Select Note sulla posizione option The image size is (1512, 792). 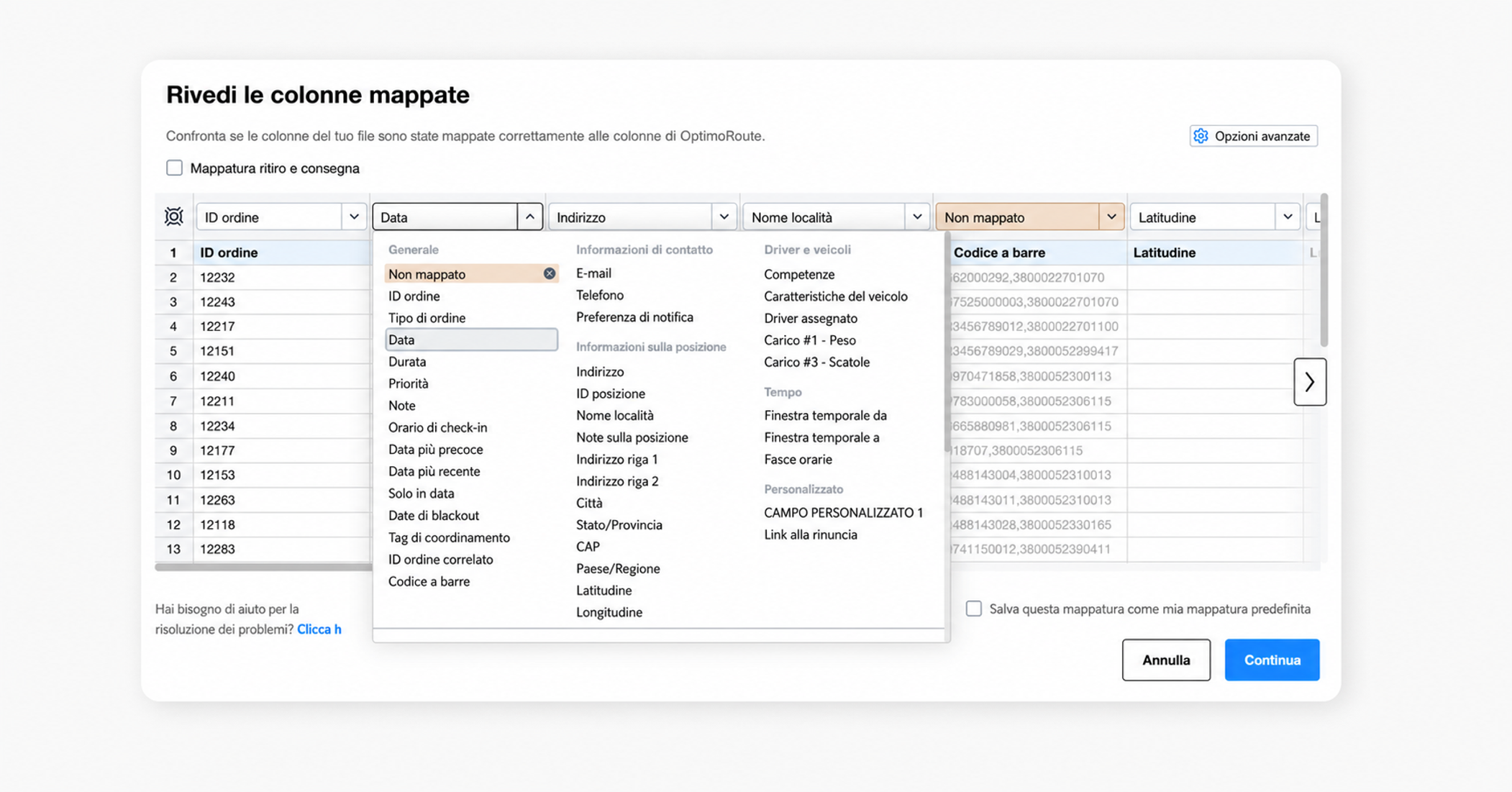pyautogui.click(x=632, y=437)
